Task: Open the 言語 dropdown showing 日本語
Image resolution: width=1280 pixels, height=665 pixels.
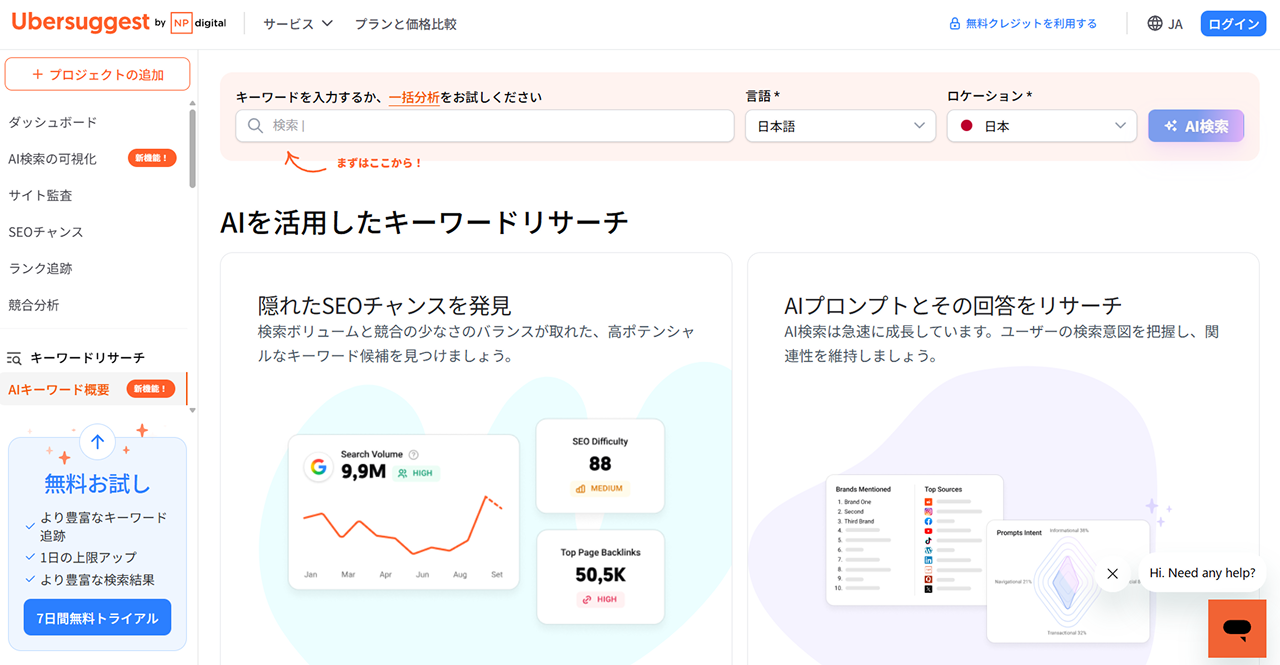Action: click(839, 126)
